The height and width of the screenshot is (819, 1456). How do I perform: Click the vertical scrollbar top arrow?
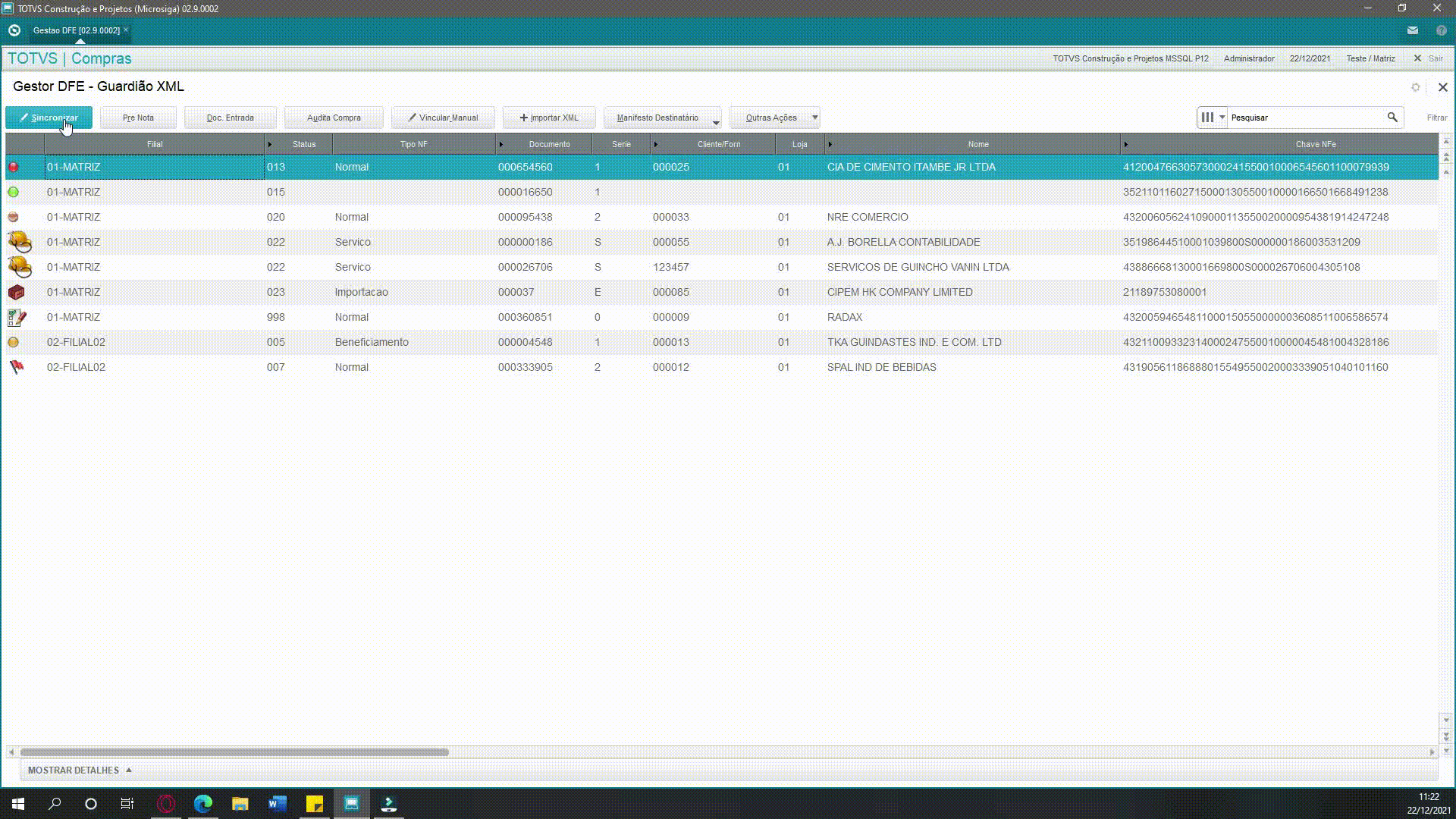pyautogui.click(x=1446, y=142)
